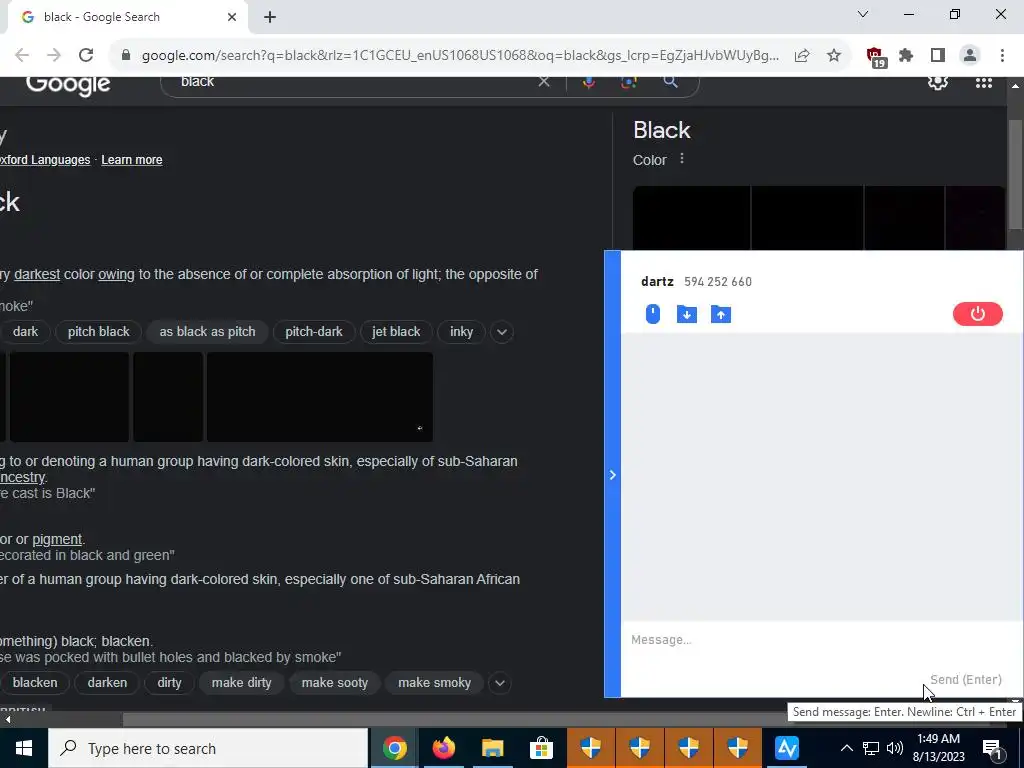Screen dimensions: 1024x768
Task: Select the pitch black synonym chip
Action: 99,332
